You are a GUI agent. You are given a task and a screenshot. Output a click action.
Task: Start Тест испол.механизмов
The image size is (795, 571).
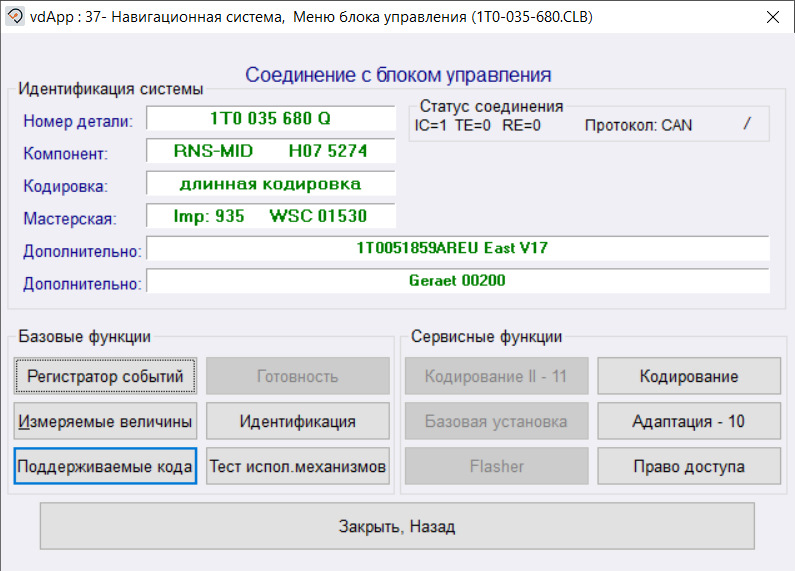(298, 466)
